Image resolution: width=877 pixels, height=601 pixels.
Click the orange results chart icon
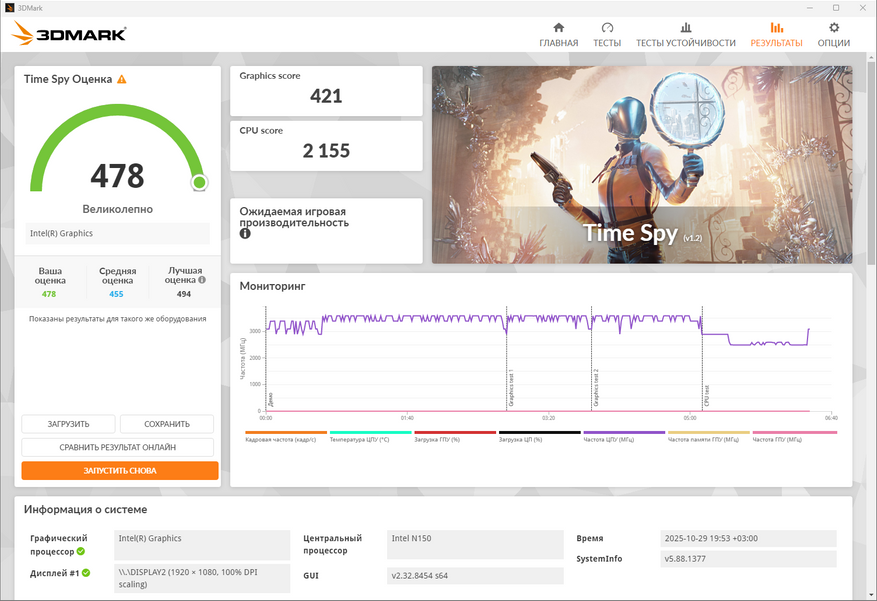tap(776, 27)
